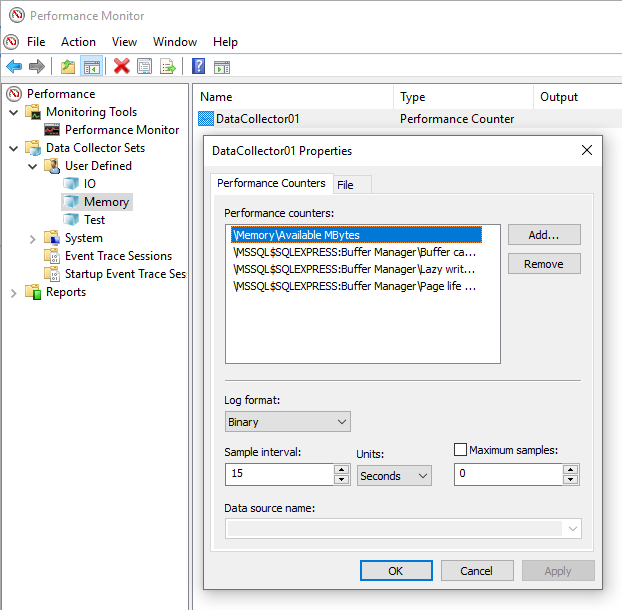
Task: Open the Window menu
Action: coord(175,42)
